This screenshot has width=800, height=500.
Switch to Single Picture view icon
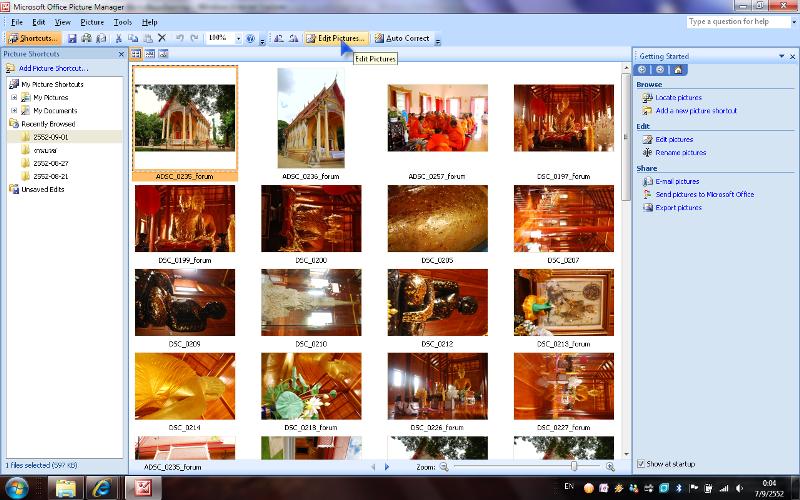(x=163, y=54)
